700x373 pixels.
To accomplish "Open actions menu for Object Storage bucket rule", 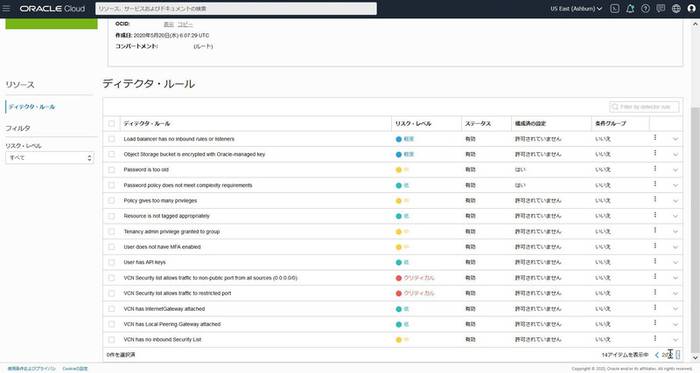I will click(x=655, y=153).
